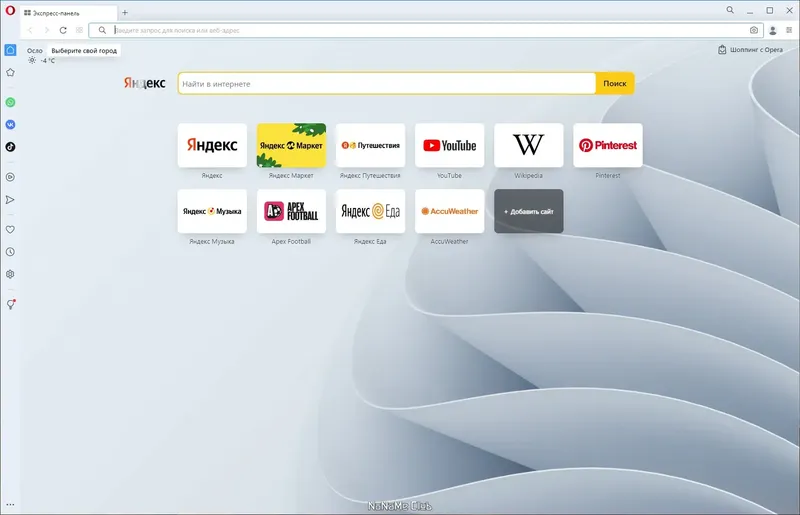Go forward to next page
The image size is (800, 515).
[46, 30]
